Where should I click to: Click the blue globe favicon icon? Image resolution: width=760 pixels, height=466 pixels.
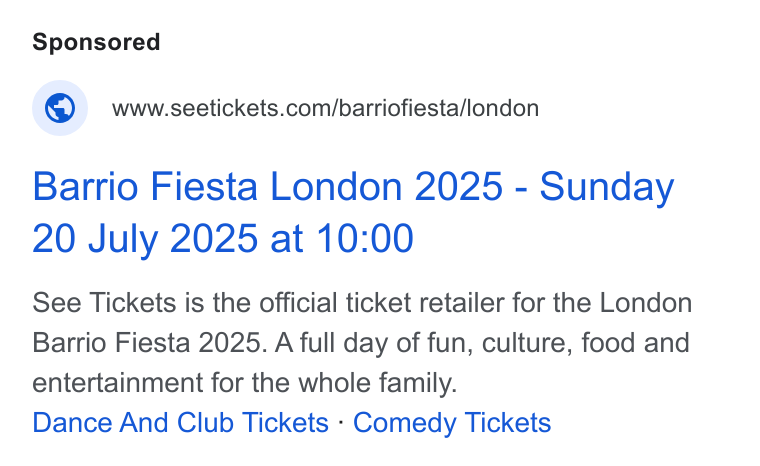(60, 108)
